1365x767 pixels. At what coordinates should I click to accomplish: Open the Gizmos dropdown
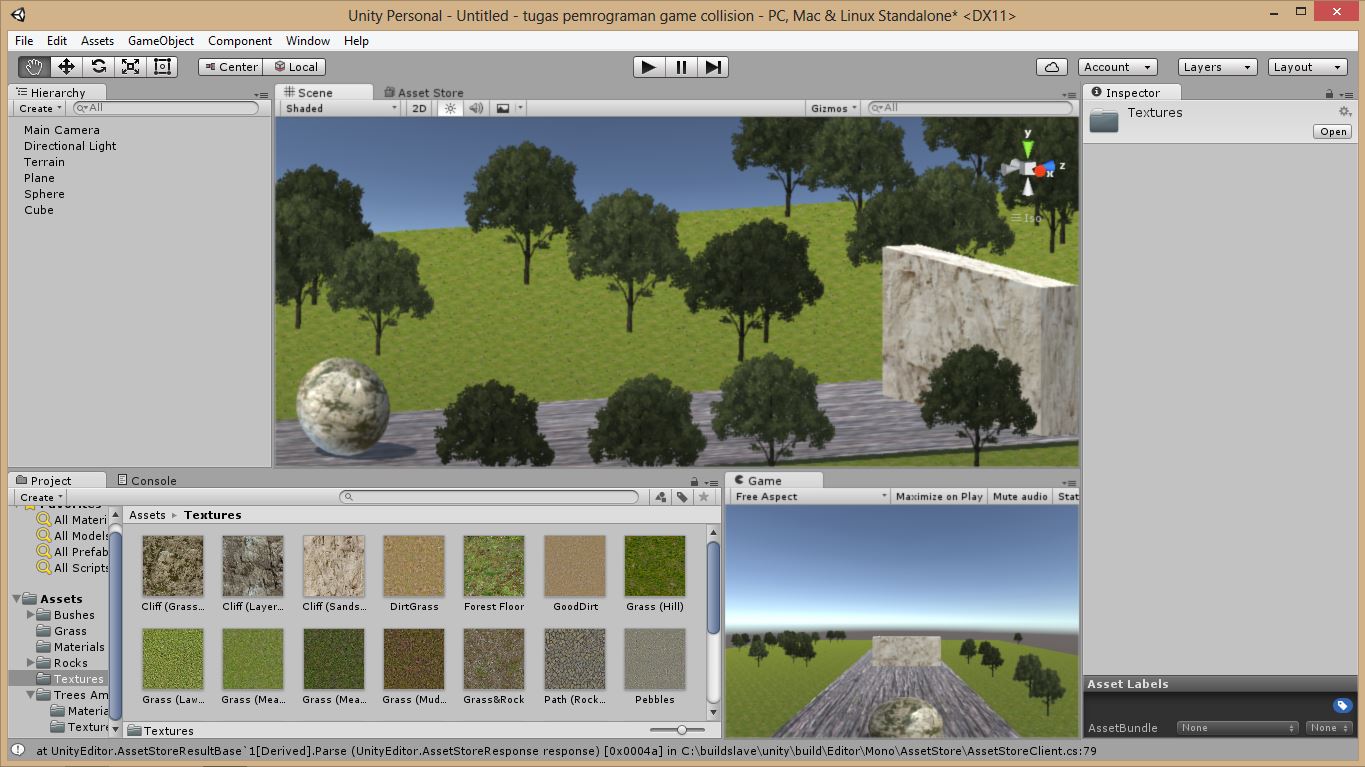tap(833, 108)
